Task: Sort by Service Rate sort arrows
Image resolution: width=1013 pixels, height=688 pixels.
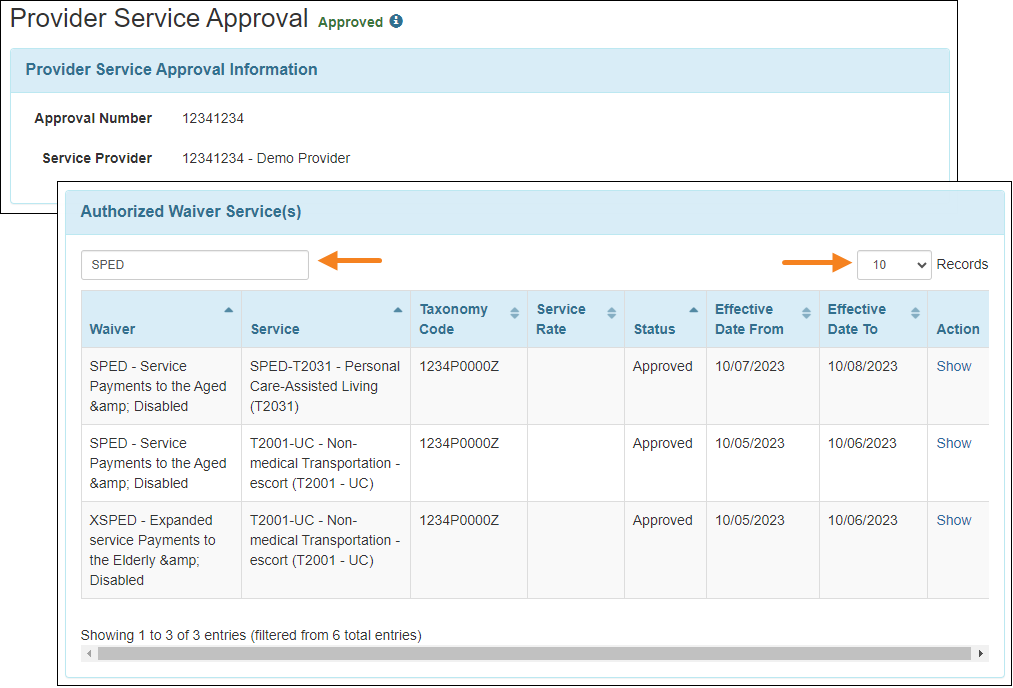Action: tap(611, 313)
